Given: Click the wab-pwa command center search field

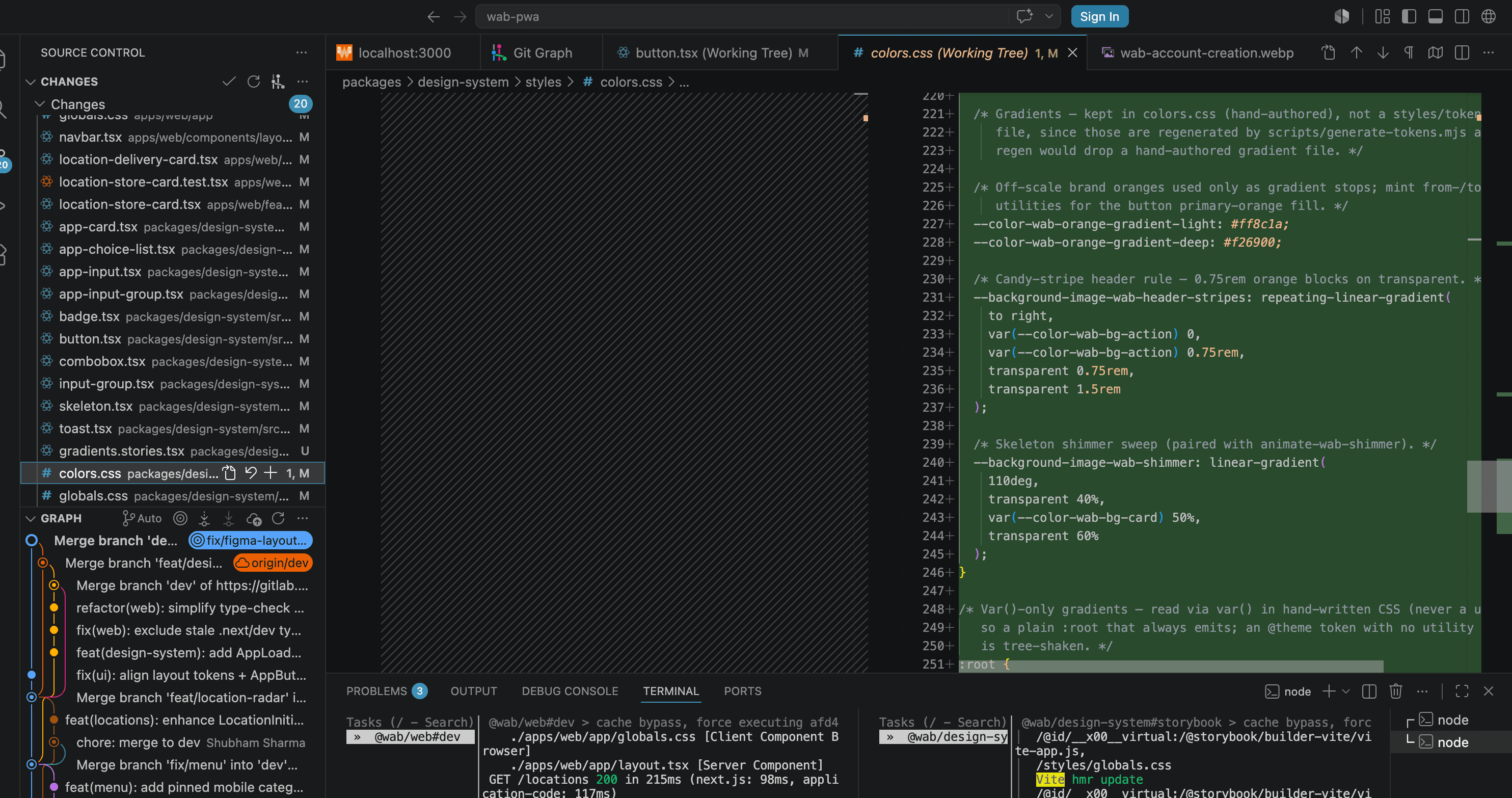Looking at the screenshot, I should [743, 16].
